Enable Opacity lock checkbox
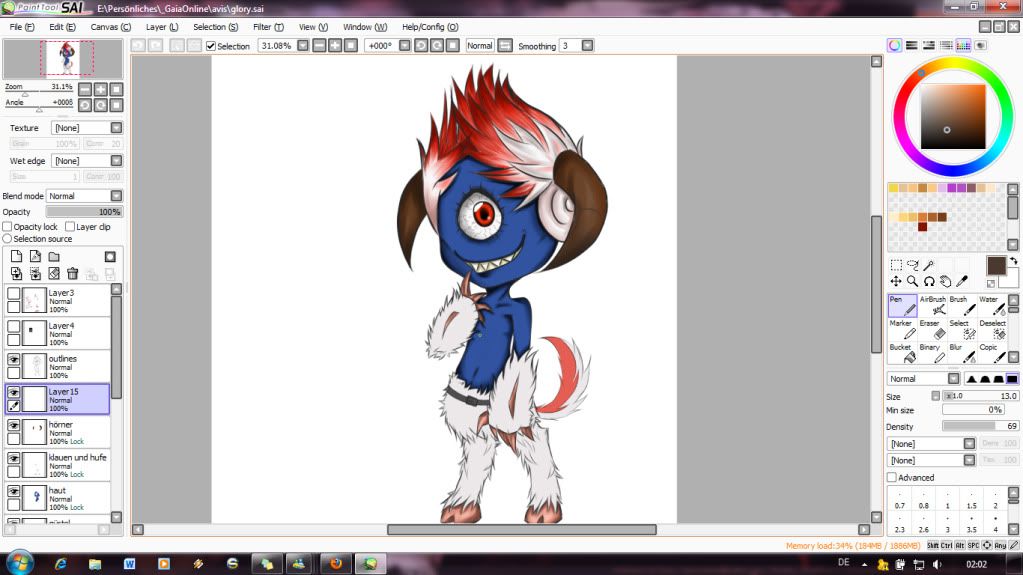 pos(8,226)
